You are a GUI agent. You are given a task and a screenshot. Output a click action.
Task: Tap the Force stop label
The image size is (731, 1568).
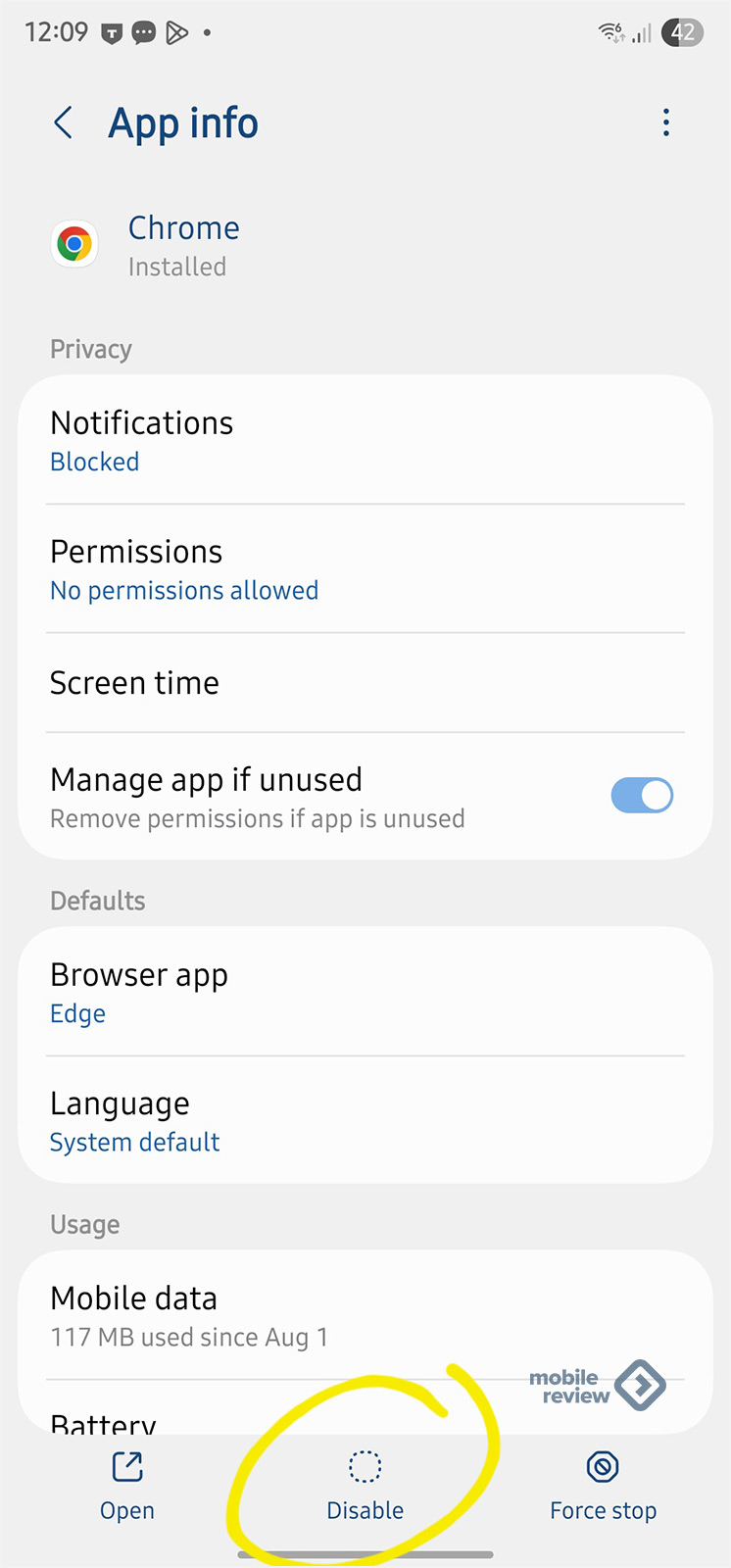click(603, 1511)
